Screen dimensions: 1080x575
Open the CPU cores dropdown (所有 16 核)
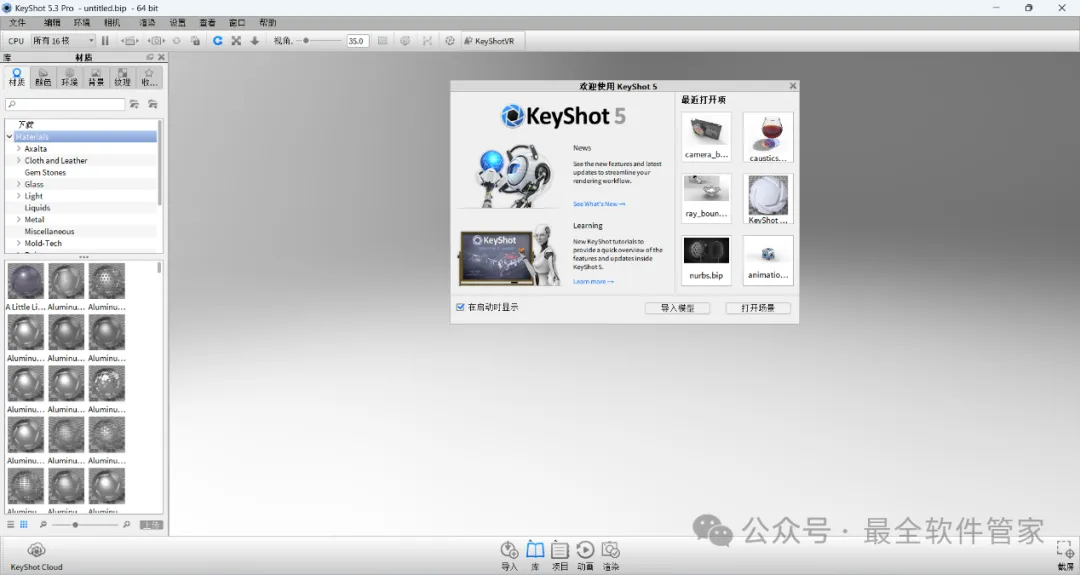click(63, 41)
